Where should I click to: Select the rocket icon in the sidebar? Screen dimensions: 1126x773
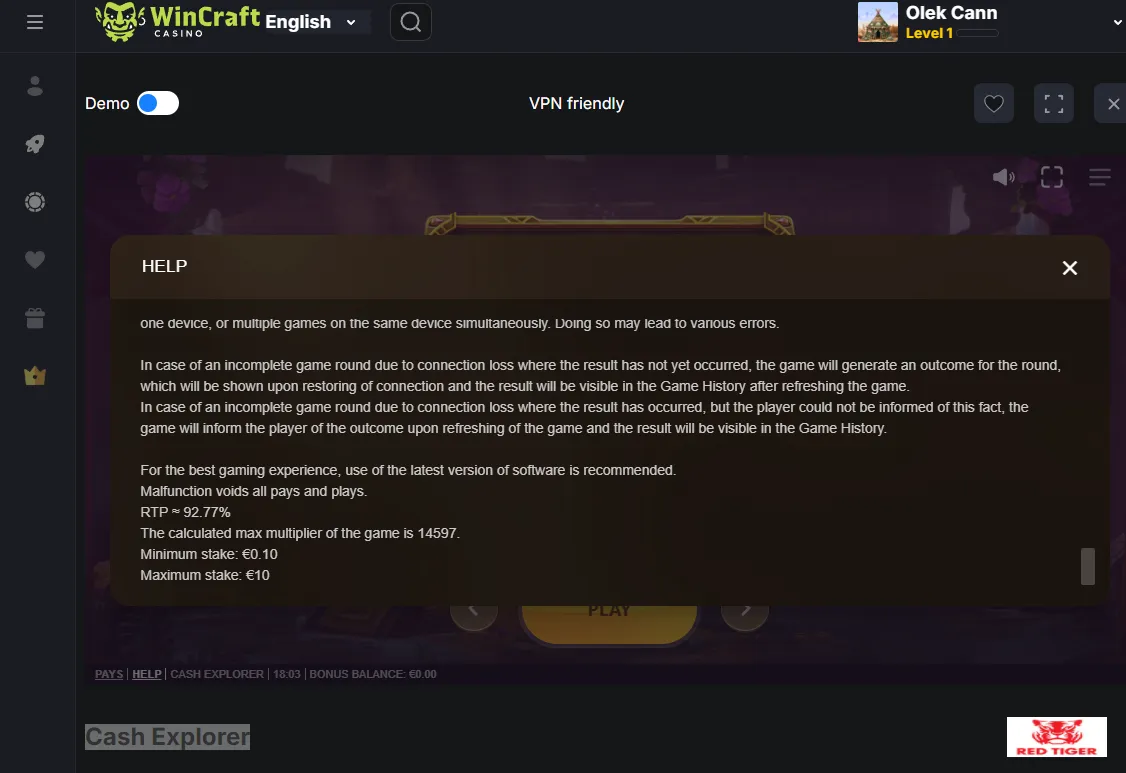pyautogui.click(x=34, y=144)
